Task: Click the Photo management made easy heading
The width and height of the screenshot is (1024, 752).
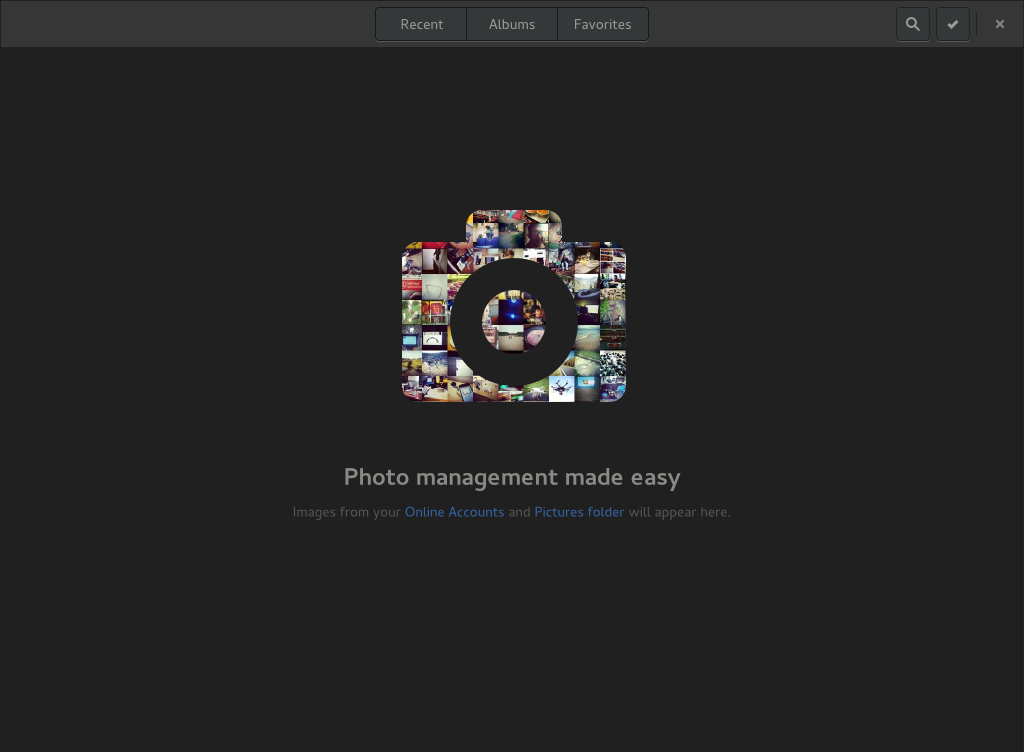Action: point(512,477)
